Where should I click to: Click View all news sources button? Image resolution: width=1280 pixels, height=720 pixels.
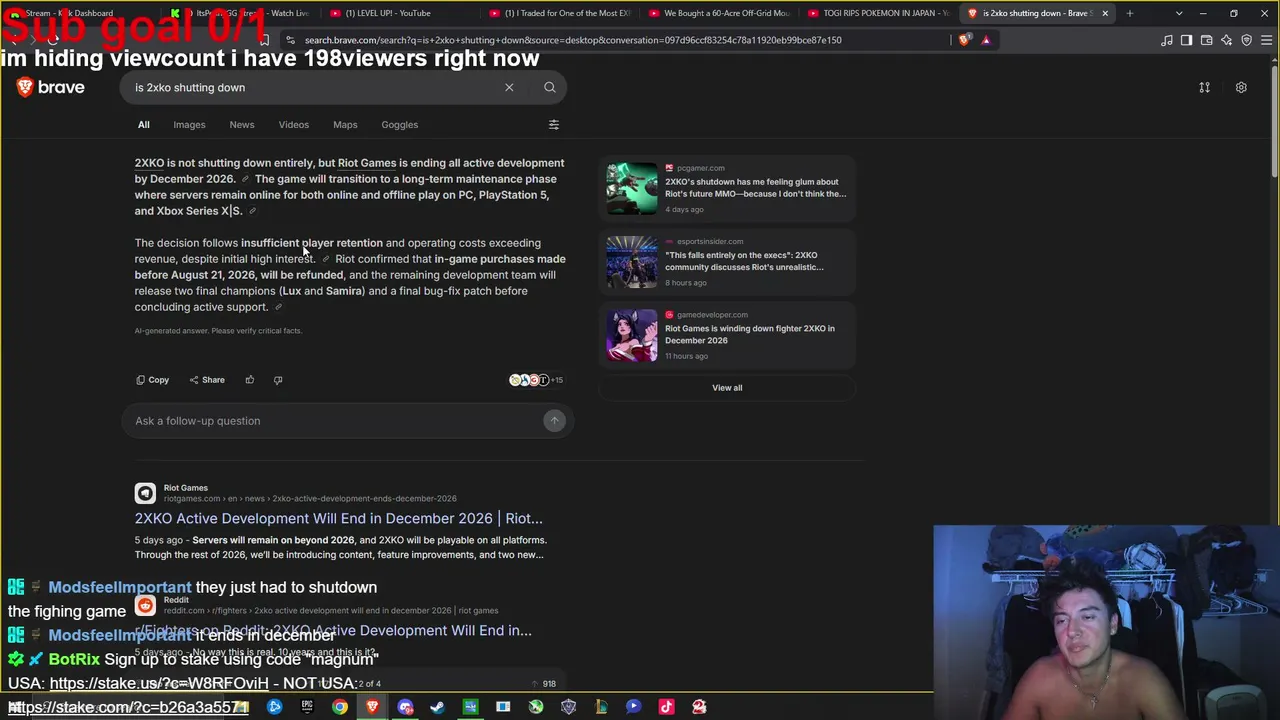[727, 388]
